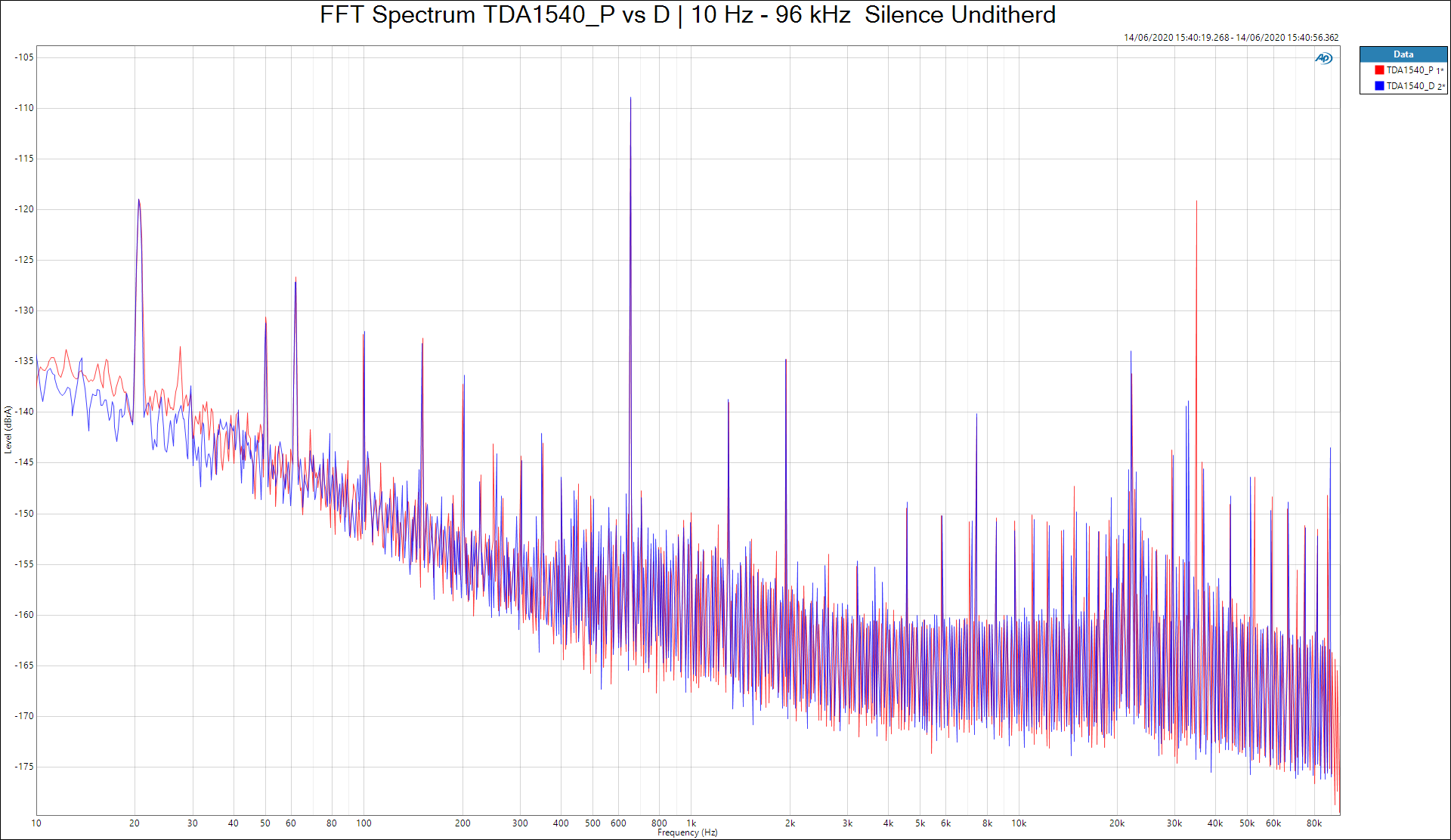Click the -175 tick label on level axis
The height and width of the screenshot is (840, 1451).
click(x=24, y=767)
